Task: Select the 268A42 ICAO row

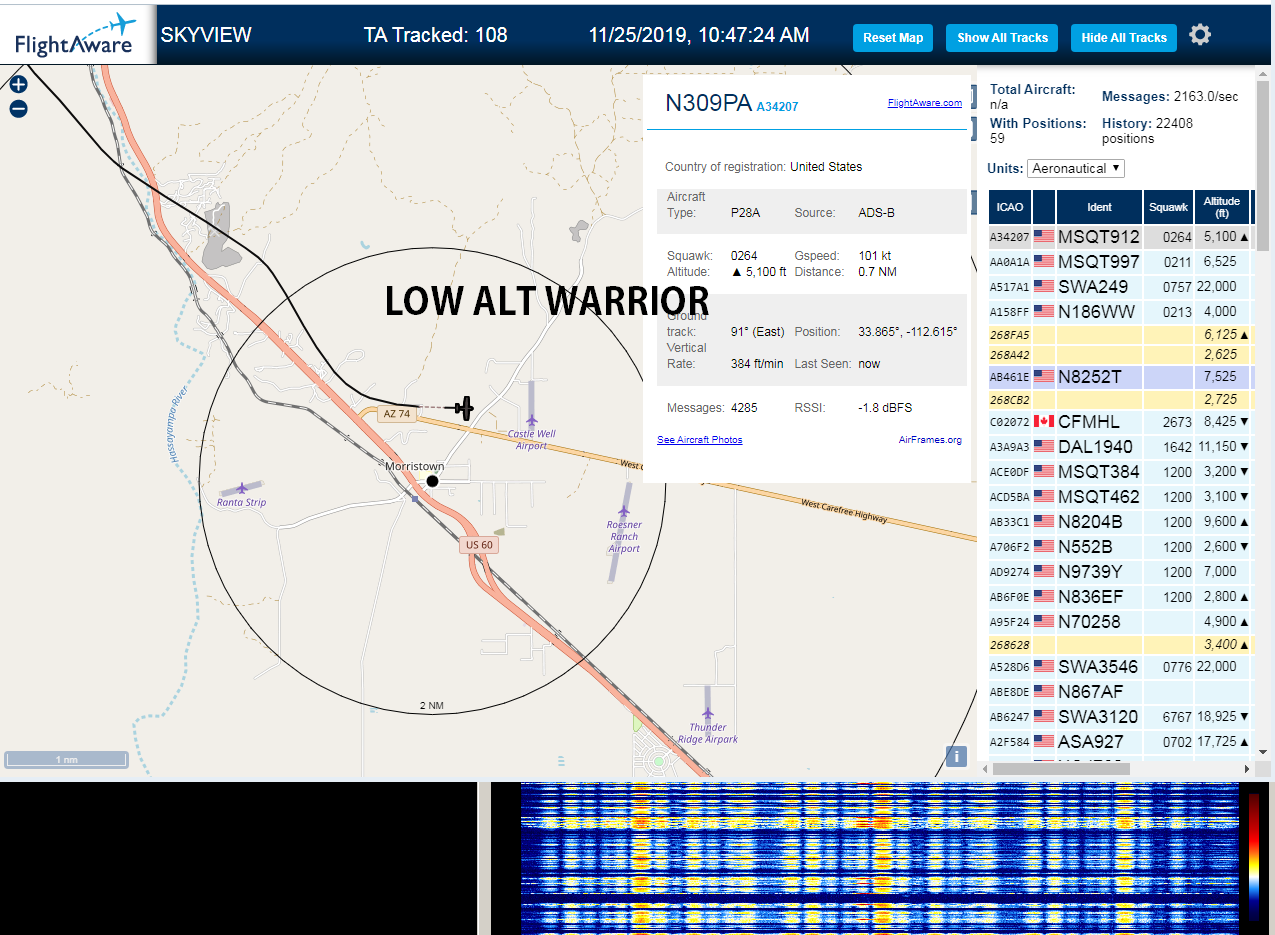Action: [1119, 355]
